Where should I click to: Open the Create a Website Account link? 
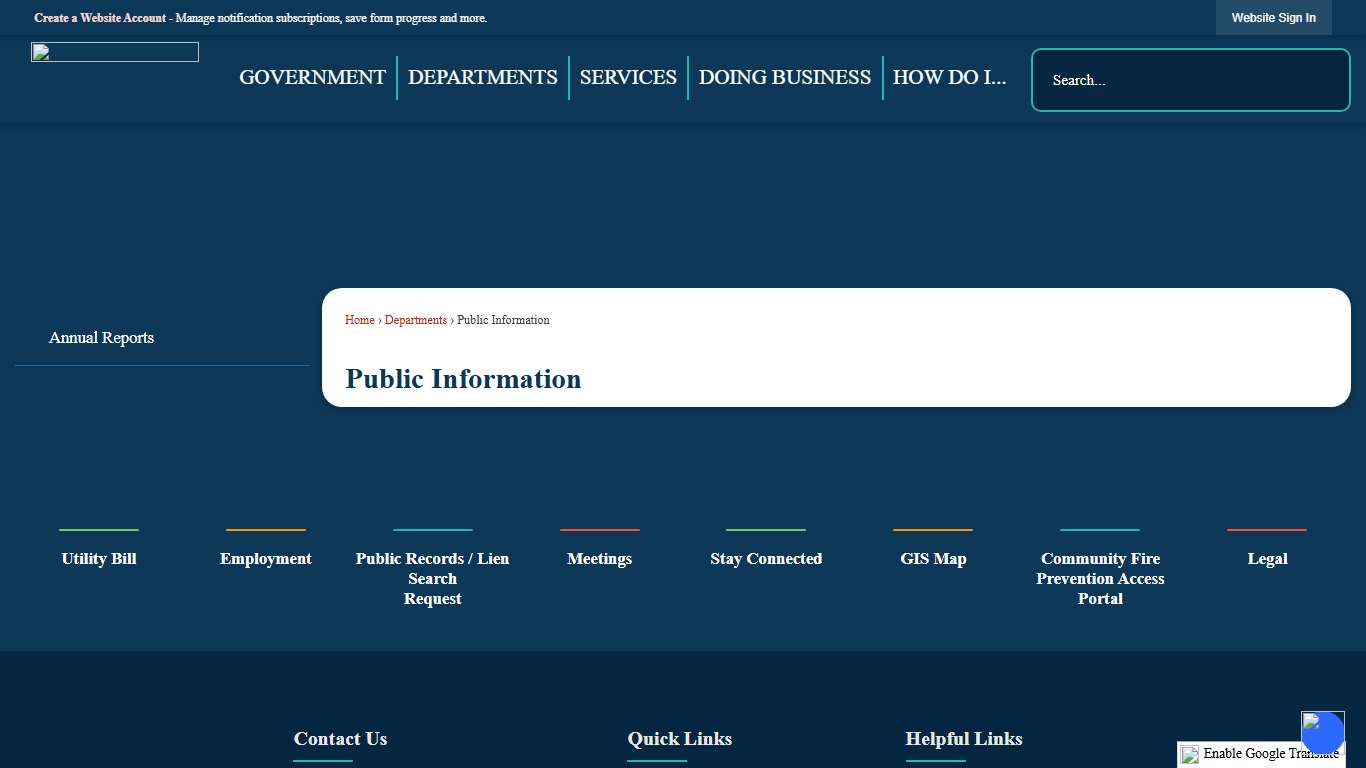coord(100,17)
